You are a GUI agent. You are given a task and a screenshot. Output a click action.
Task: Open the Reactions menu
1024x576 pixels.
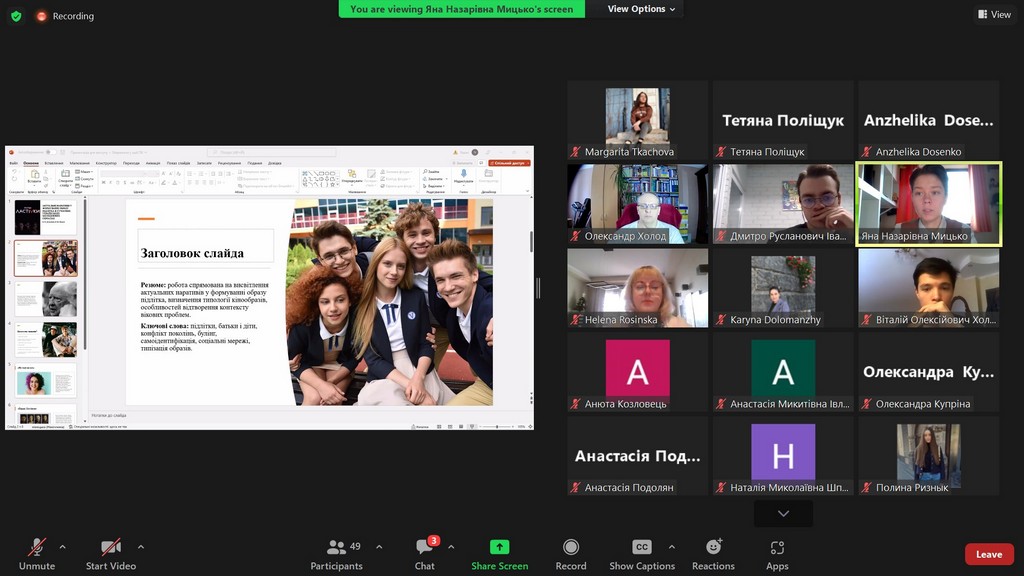[713, 548]
